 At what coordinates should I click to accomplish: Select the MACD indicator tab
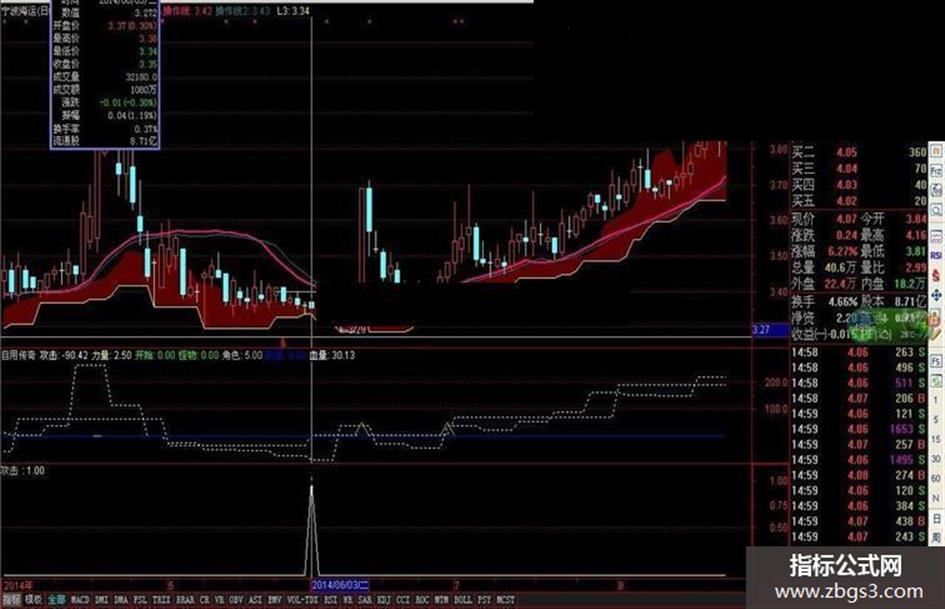[x=80, y=599]
